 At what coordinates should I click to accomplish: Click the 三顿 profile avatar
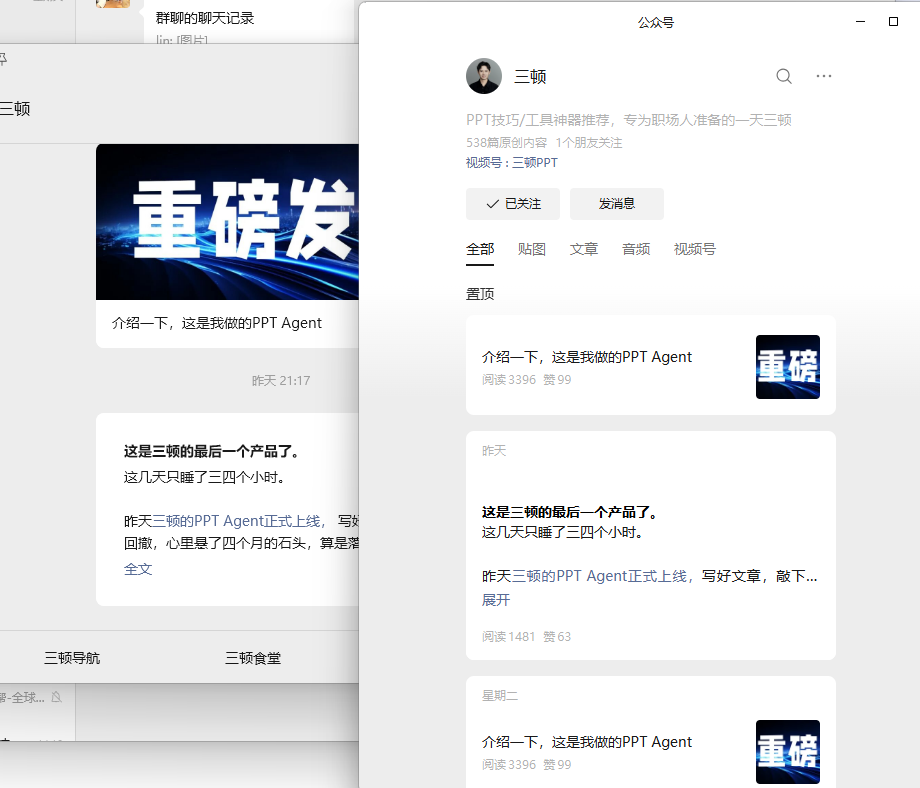[484, 76]
